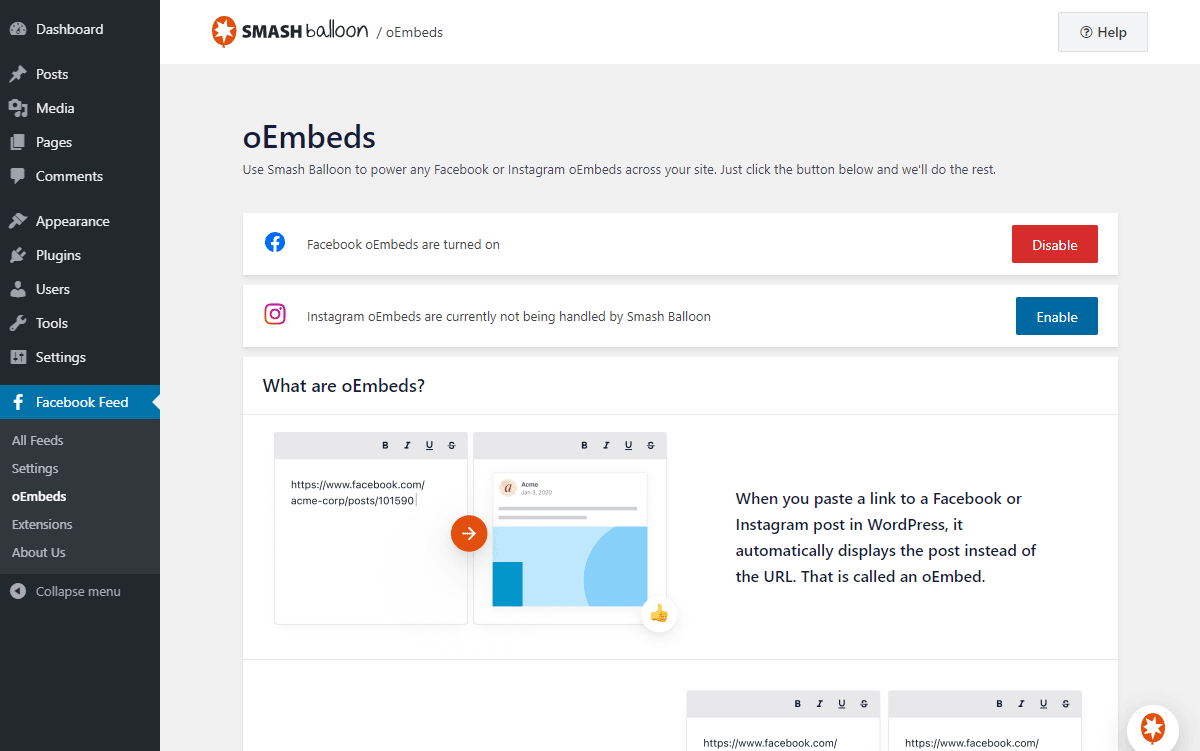The width and height of the screenshot is (1200, 751).
Task: Open the Help button
Action: pos(1102,32)
